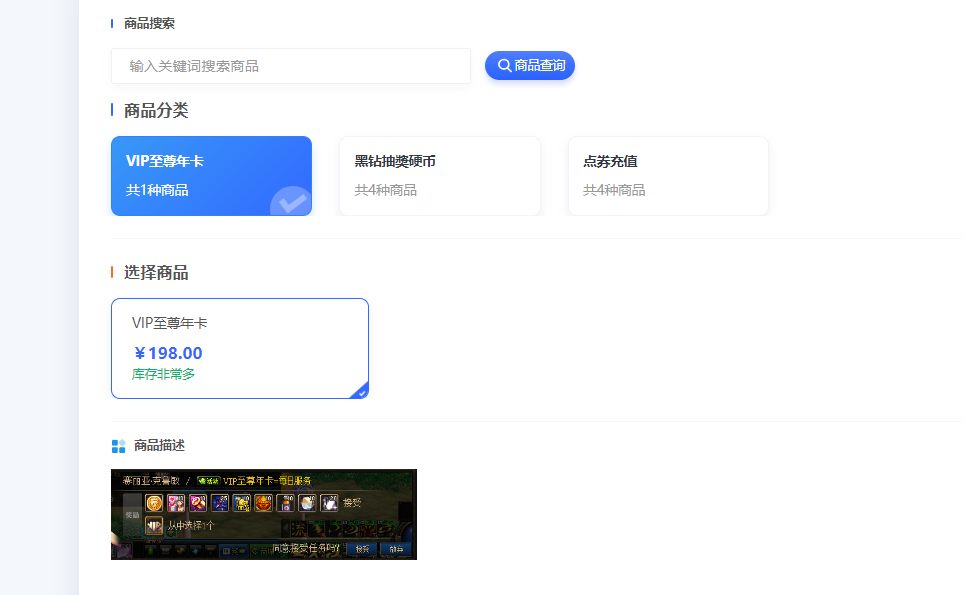
Task: Click the 商品查询 search button
Action: (x=530, y=65)
